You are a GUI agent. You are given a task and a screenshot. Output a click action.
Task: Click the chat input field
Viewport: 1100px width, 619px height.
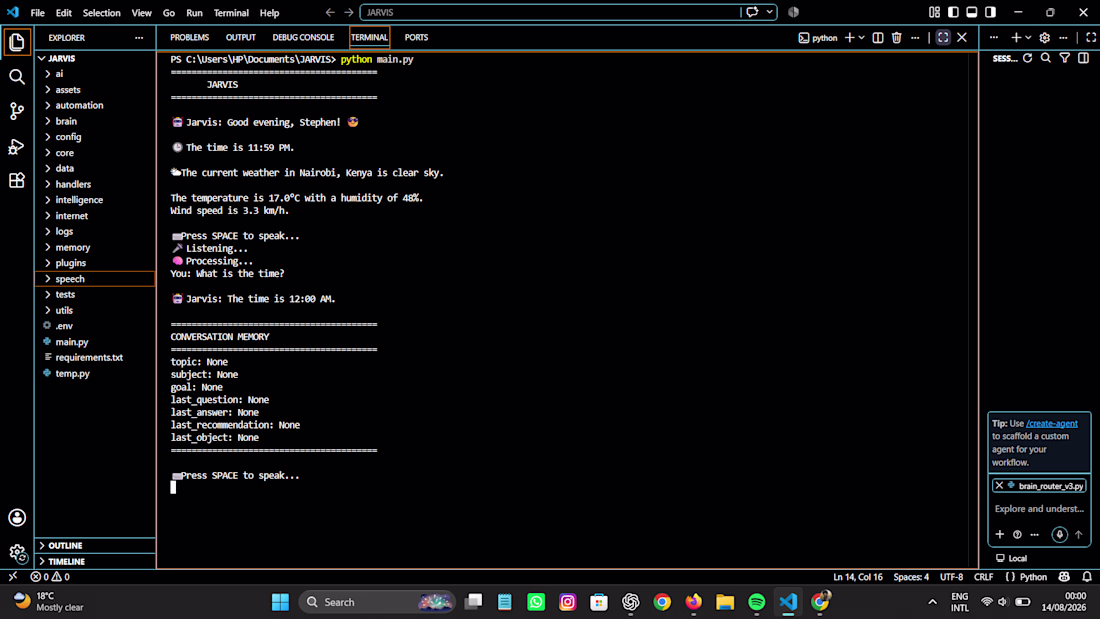pyautogui.click(x=1039, y=509)
